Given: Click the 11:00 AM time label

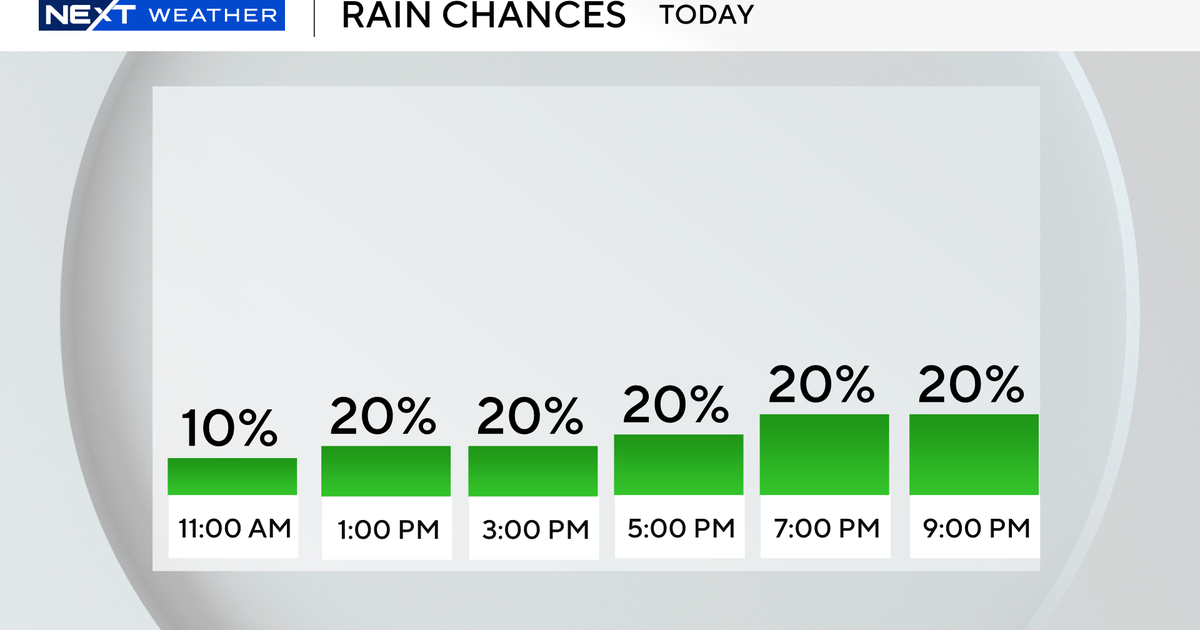Looking at the screenshot, I should [232, 527].
